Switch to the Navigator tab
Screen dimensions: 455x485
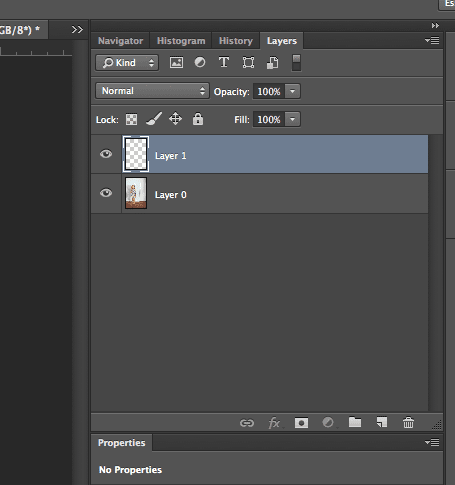pos(120,41)
